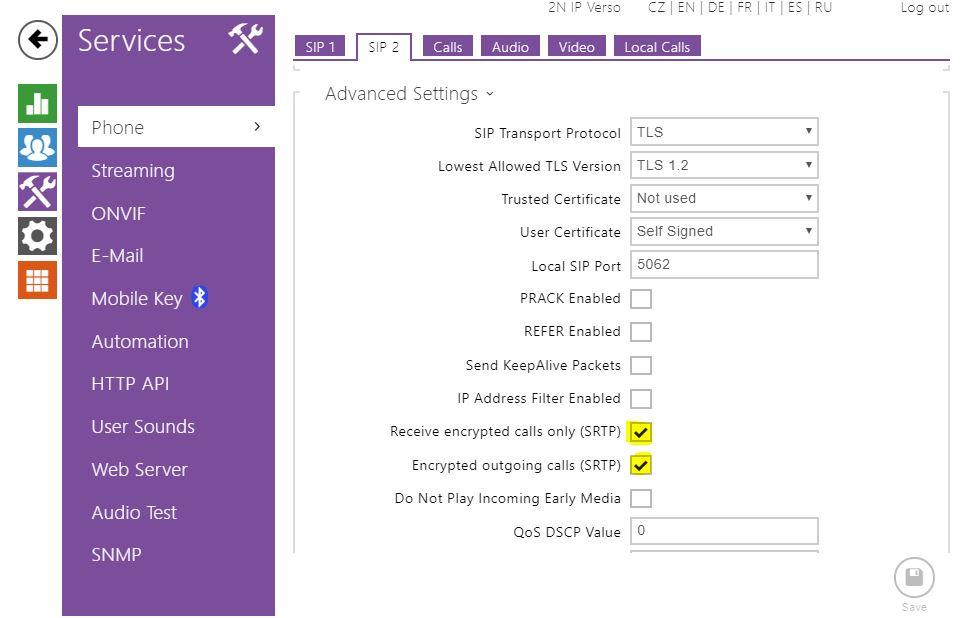Switch to the SIP 1 tab
This screenshot has height=618, width=974.
tap(320, 47)
